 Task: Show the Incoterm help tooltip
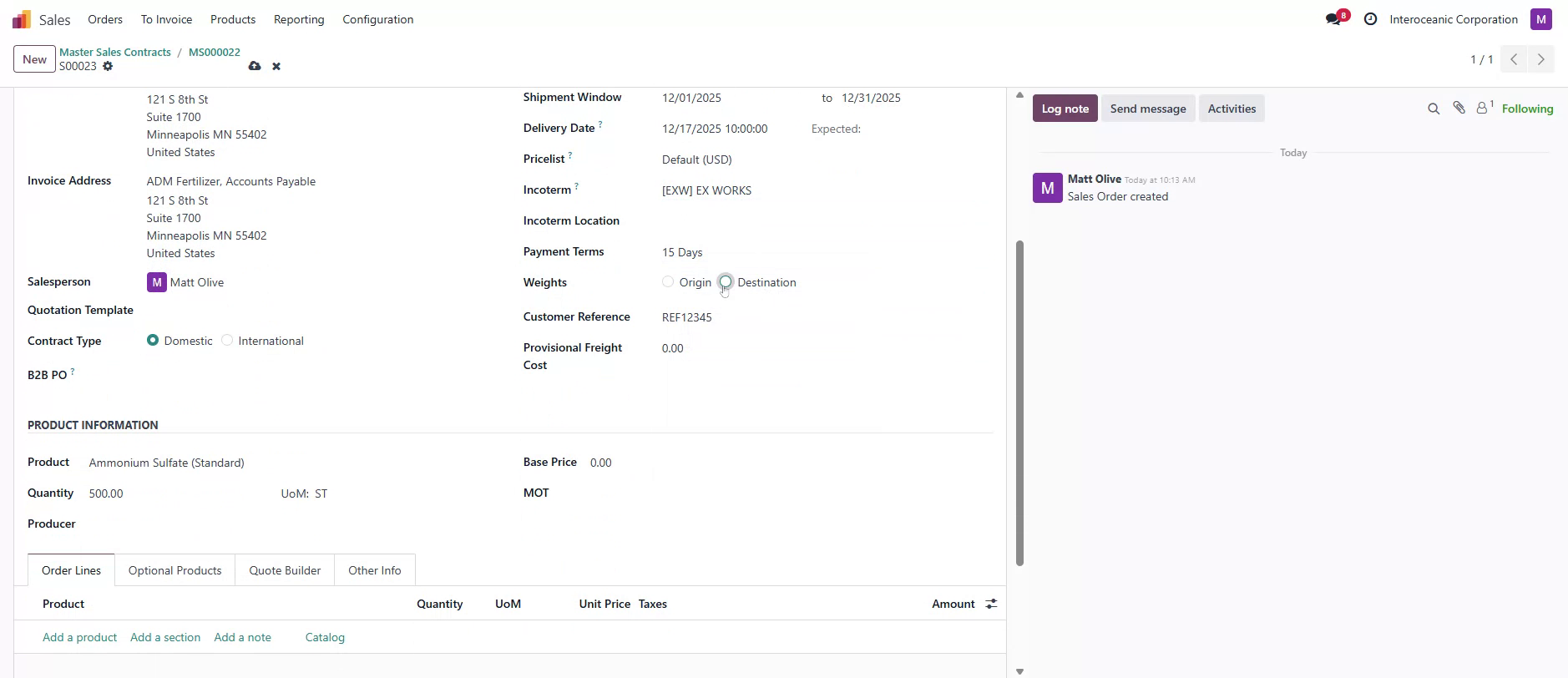click(x=576, y=186)
